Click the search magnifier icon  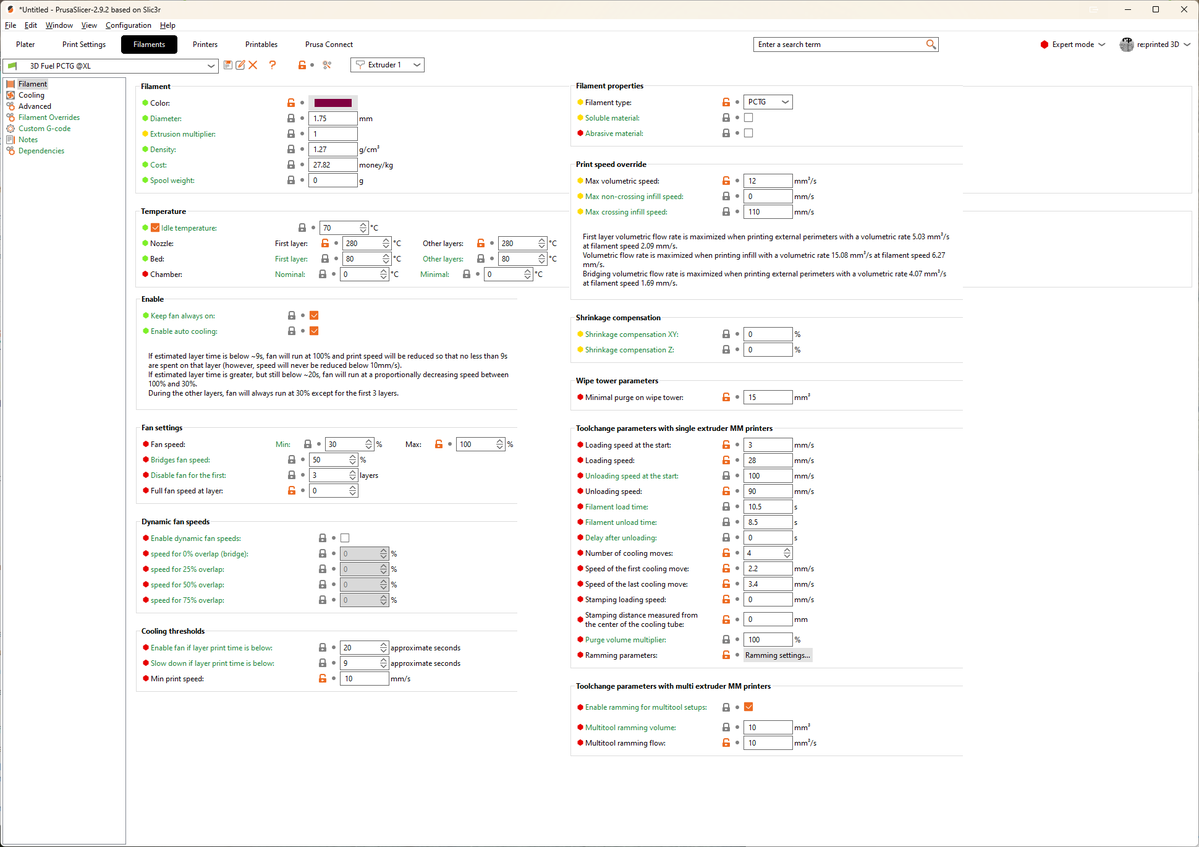931,44
